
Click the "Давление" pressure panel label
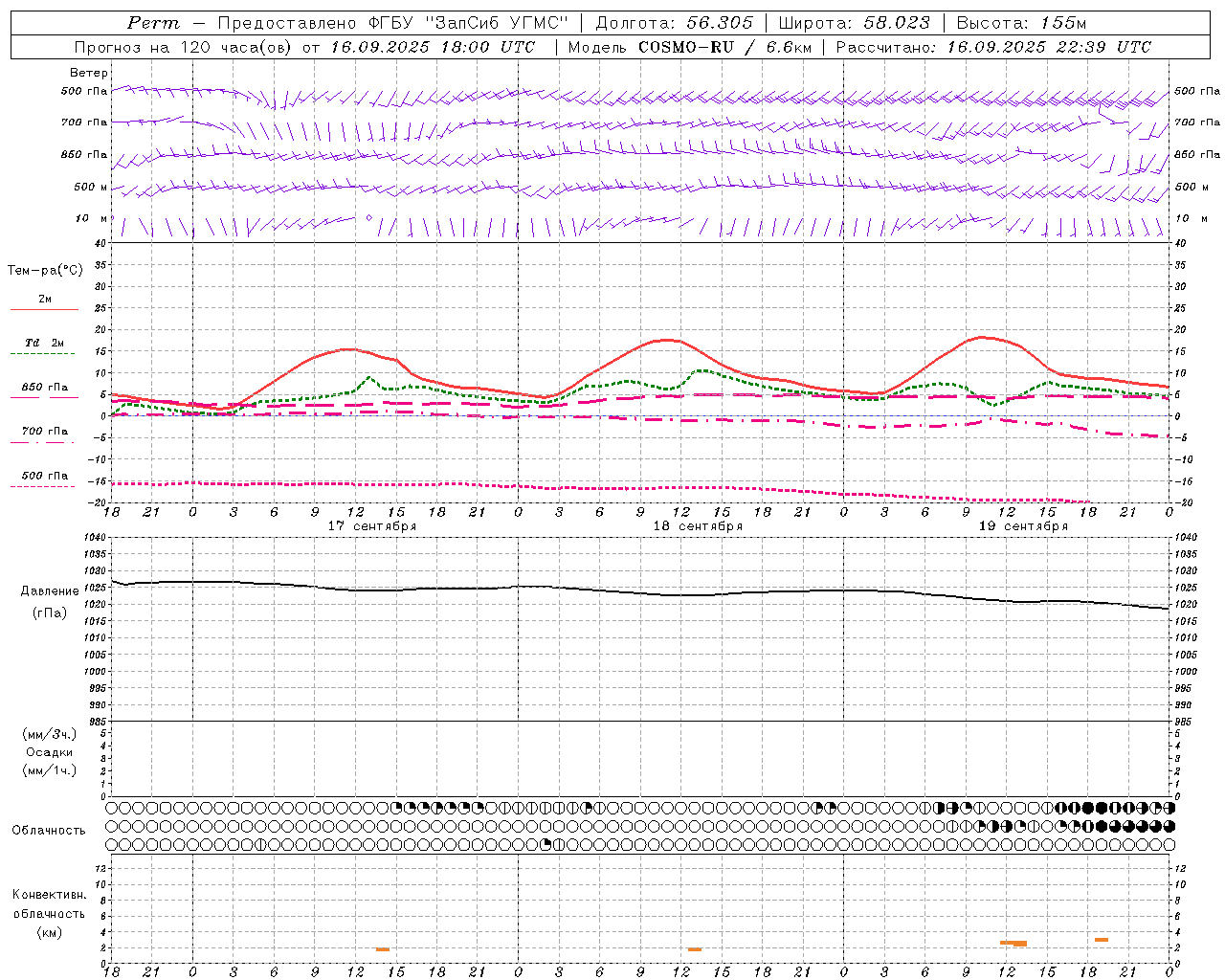coord(50,591)
